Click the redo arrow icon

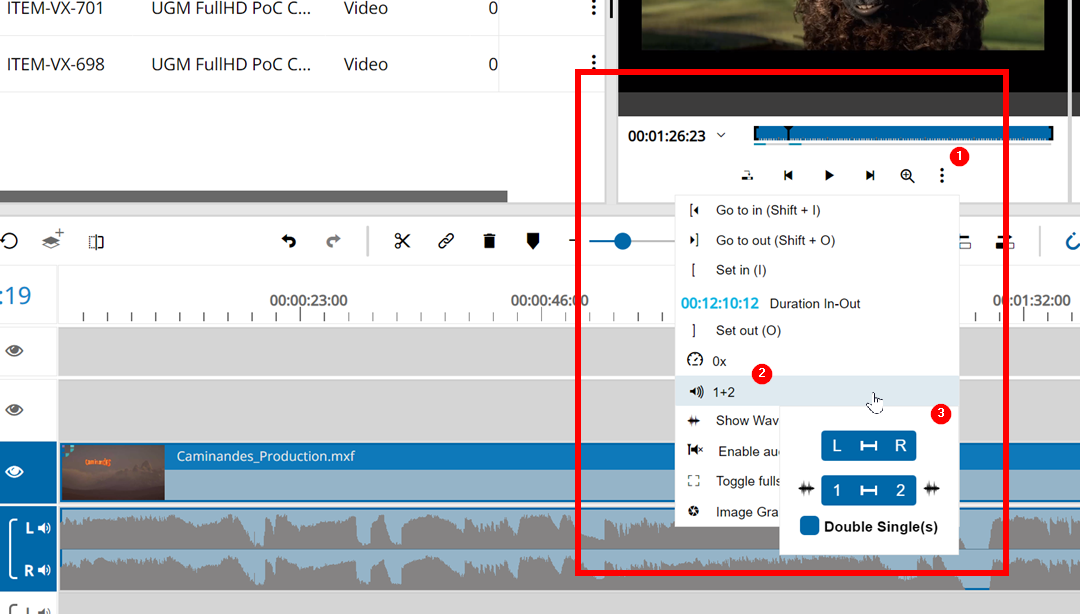pos(333,241)
